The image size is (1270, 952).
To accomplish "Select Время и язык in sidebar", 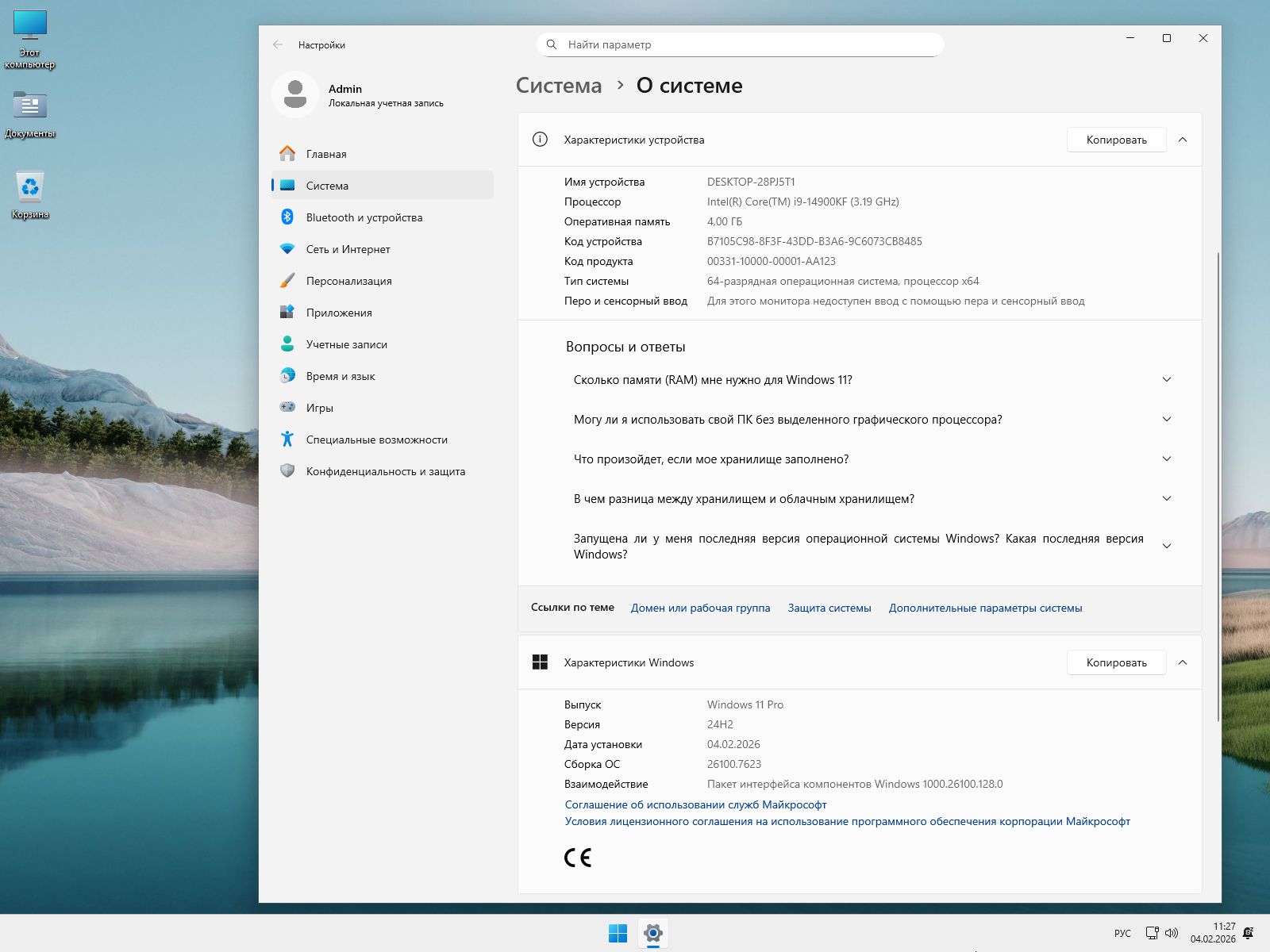I will click(341, 376).
